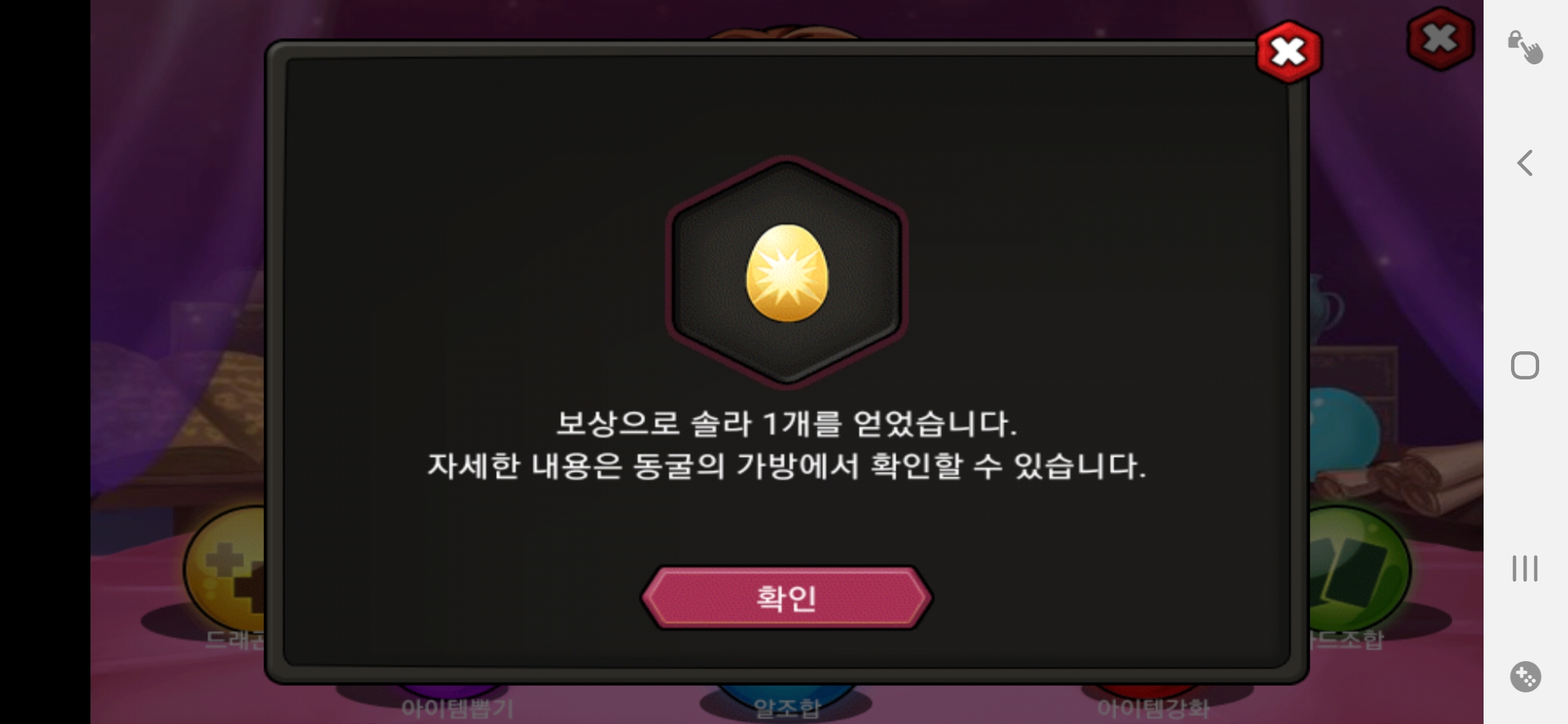Open the 아이템뽑기 menu label

coord(457,709)
